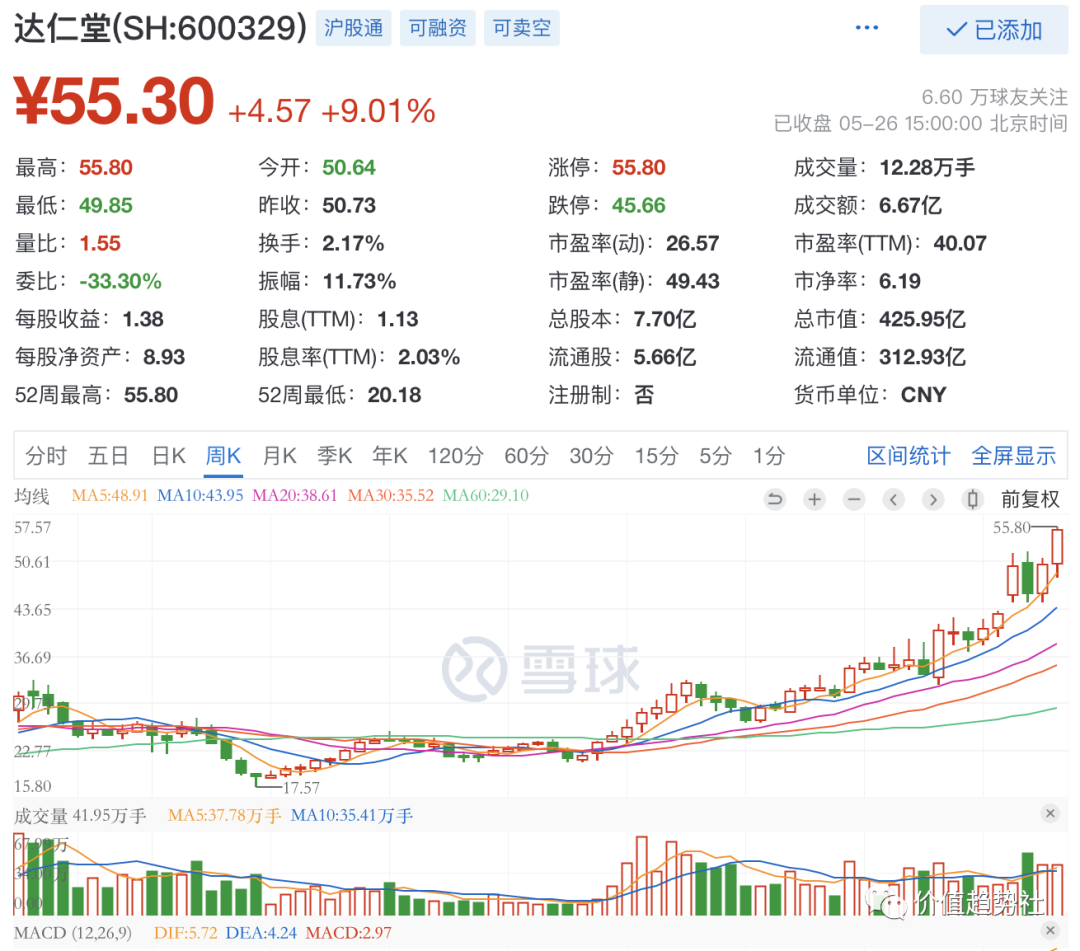Click the 市净率 value 6.19

(x=900, y=281)
